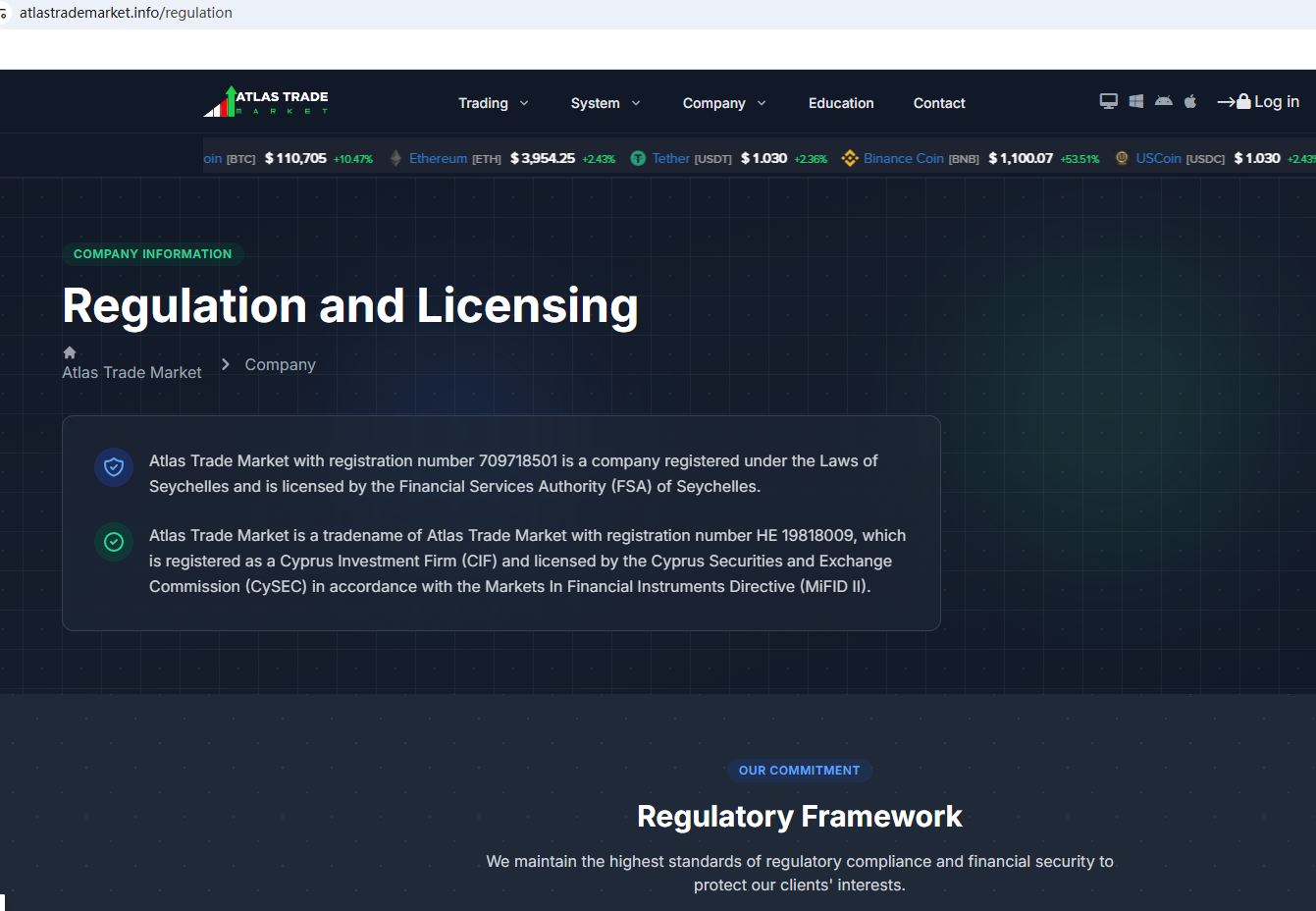Follow the Atlas Trade Market breadcrumb link
The width and height of the screenshot is (1316, 911).
click(x=132, y=373)
